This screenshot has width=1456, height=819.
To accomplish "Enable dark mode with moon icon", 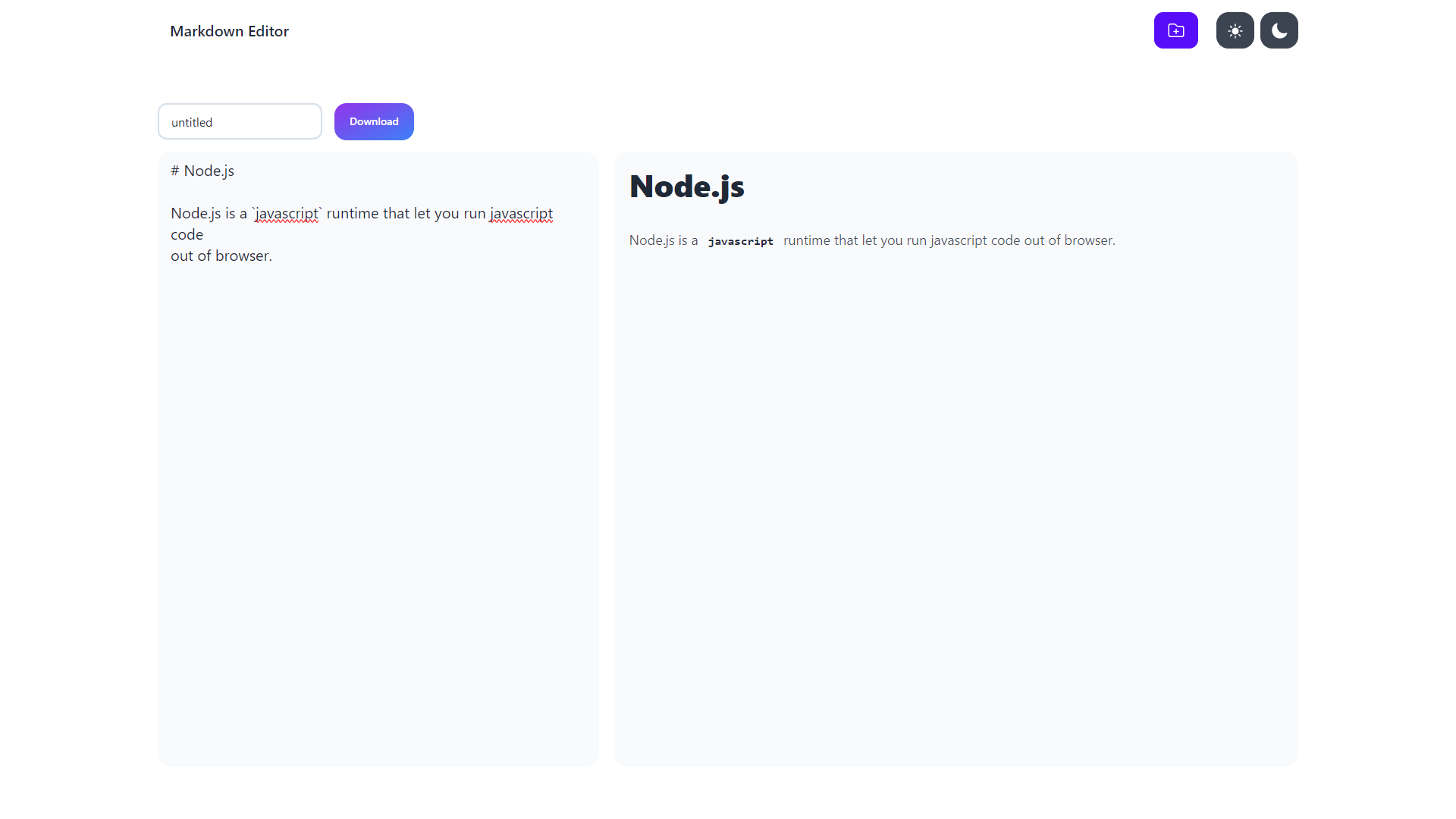I will pyautogui.click(x=1279, y=30).
